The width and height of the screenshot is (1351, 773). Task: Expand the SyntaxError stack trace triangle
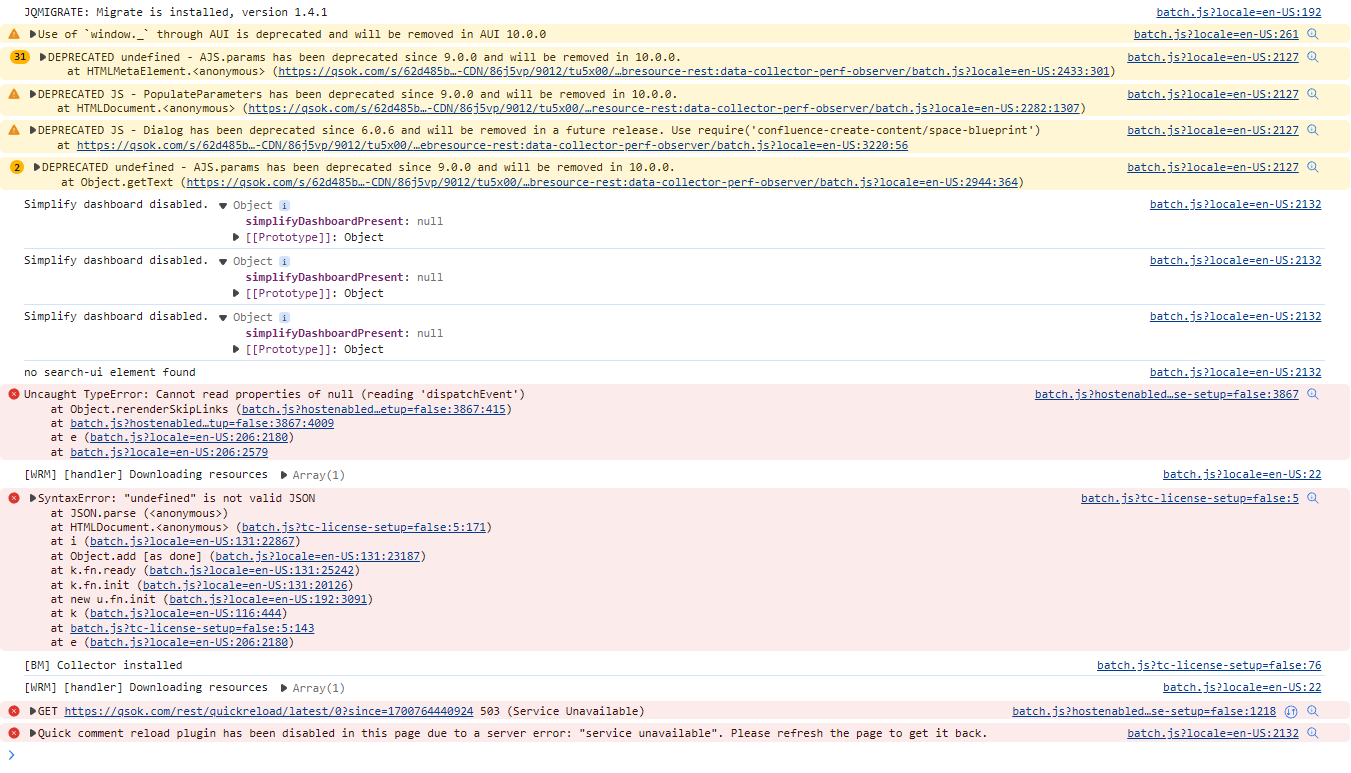click(32, 498)
